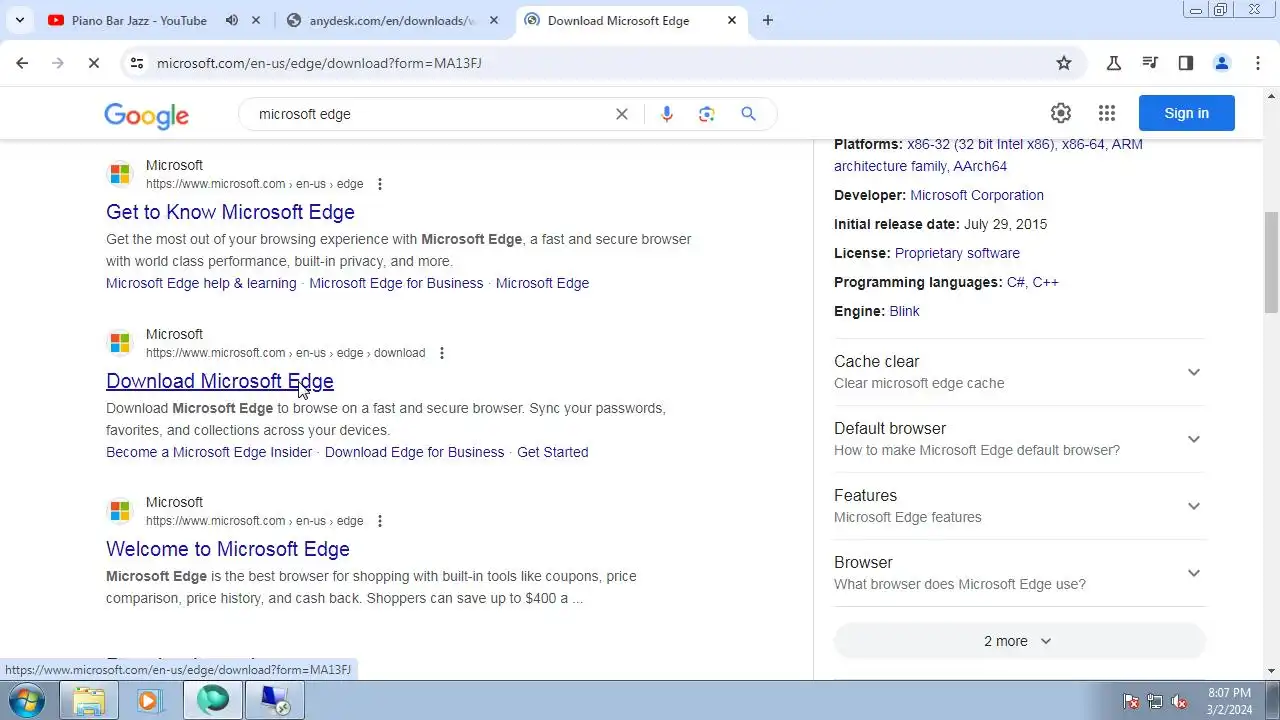Toggle the Chrome side panel
Screen dimensions: 1280x720
coord(1186,63)
